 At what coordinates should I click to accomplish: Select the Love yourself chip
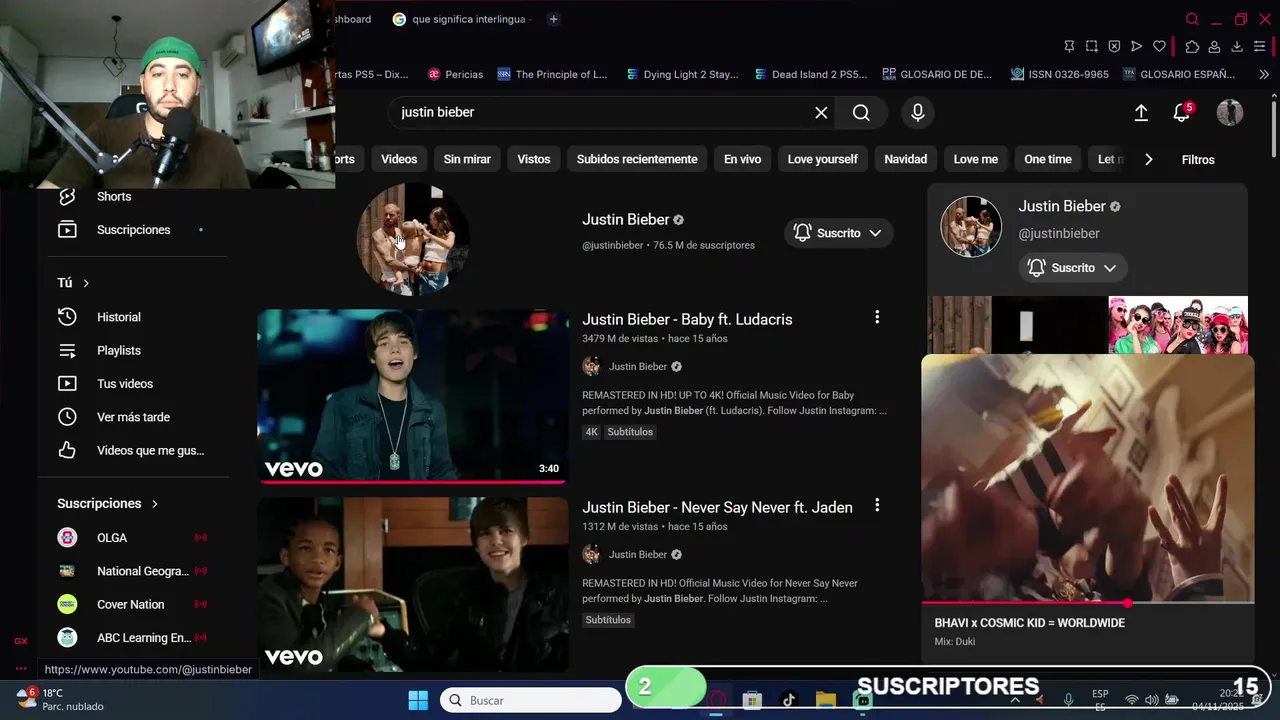(823, 159)
